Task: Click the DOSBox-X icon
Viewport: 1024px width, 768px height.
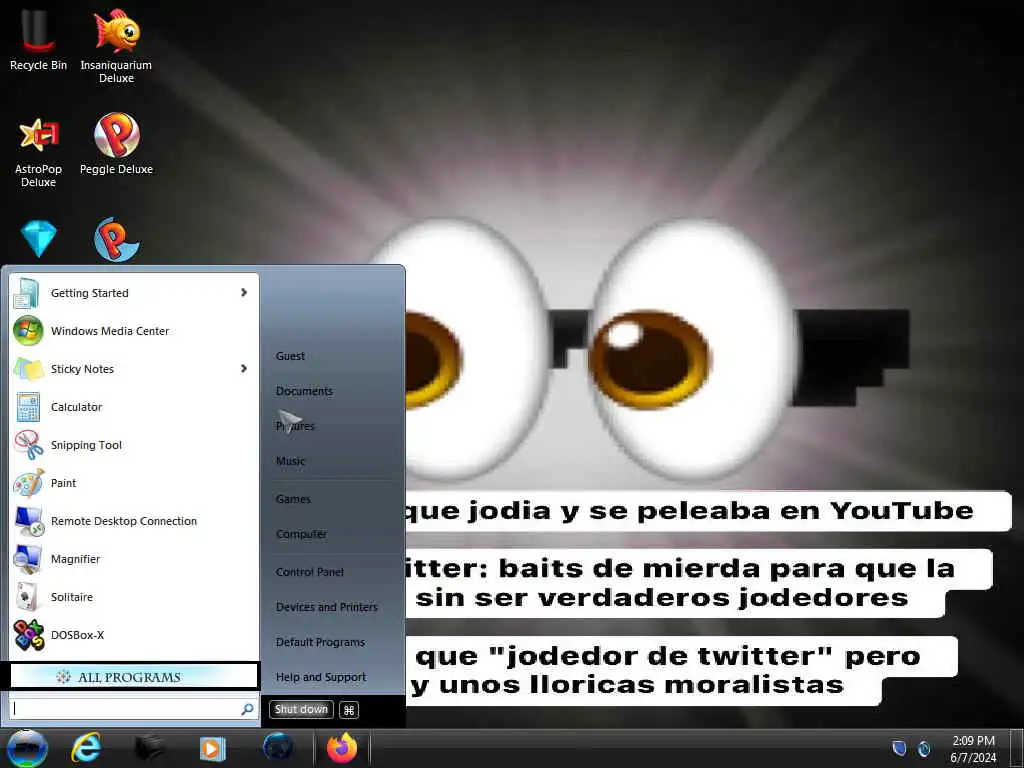Action: click(29, 635)
